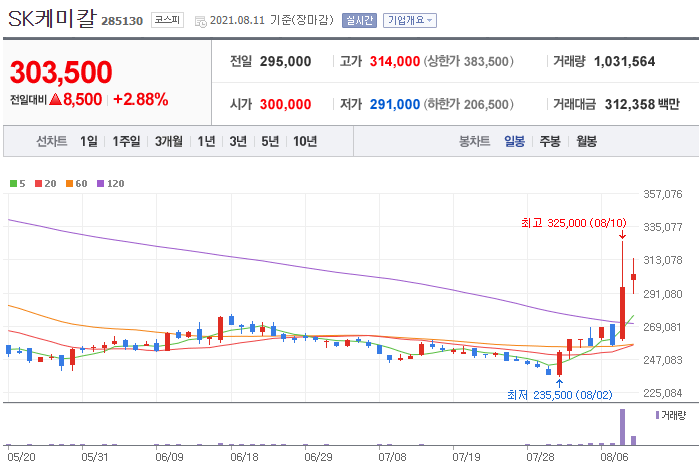Click the stock code 285130
The width and height of the screenshot is (699, 470).
(122, 21)
